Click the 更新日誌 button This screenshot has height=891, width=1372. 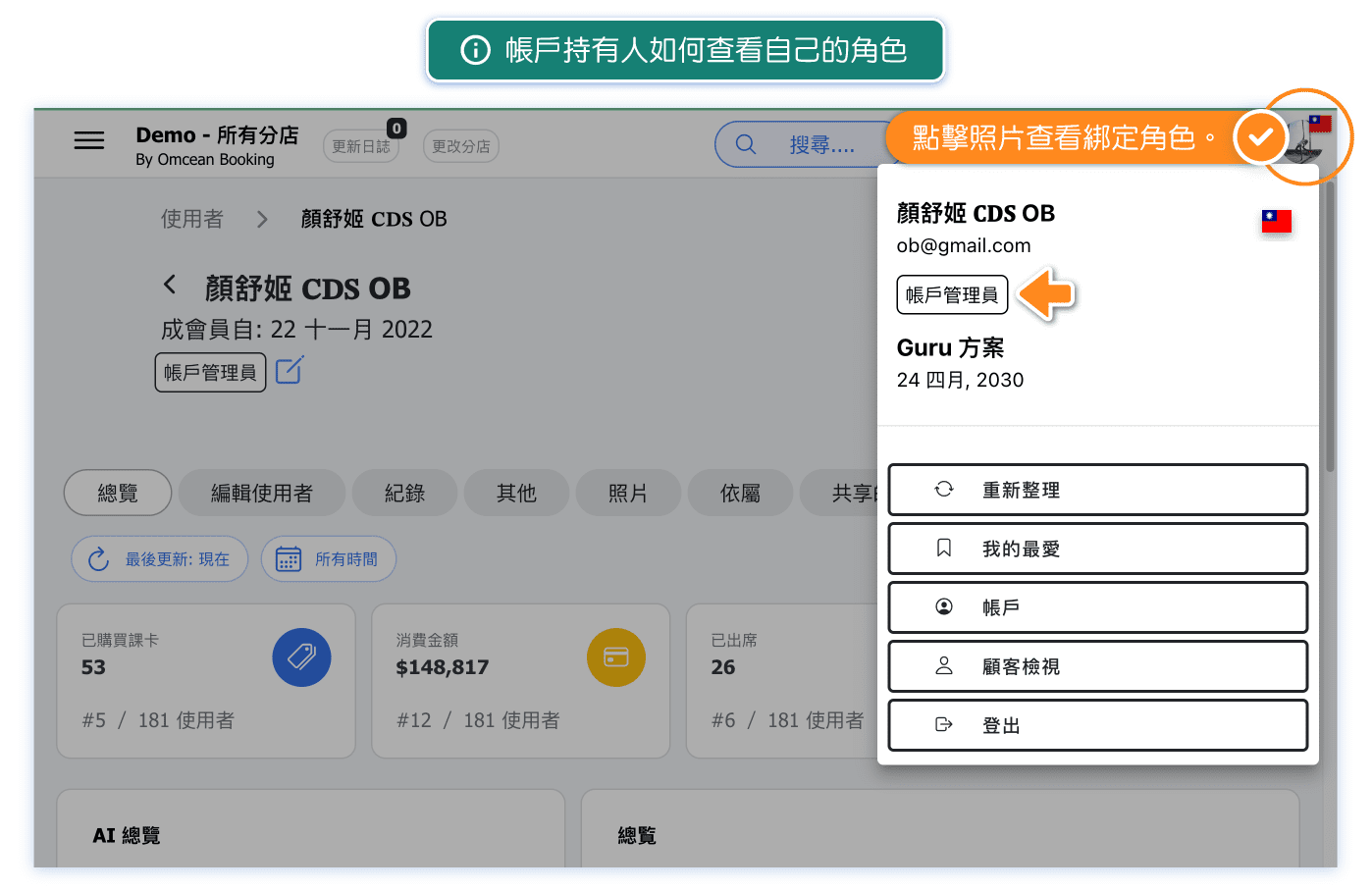pos(360,146)
